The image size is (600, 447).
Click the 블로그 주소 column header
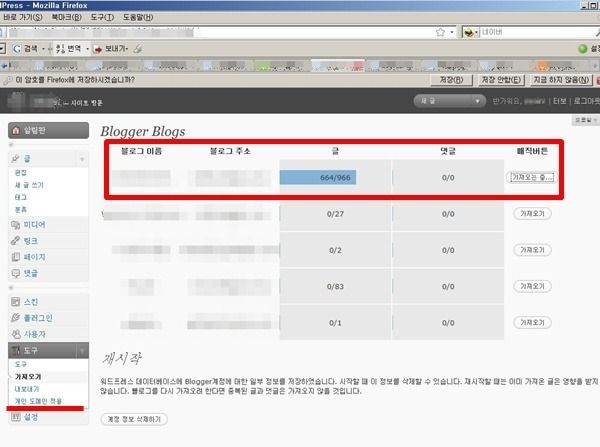pyautogui.click(x=230, y=151)
